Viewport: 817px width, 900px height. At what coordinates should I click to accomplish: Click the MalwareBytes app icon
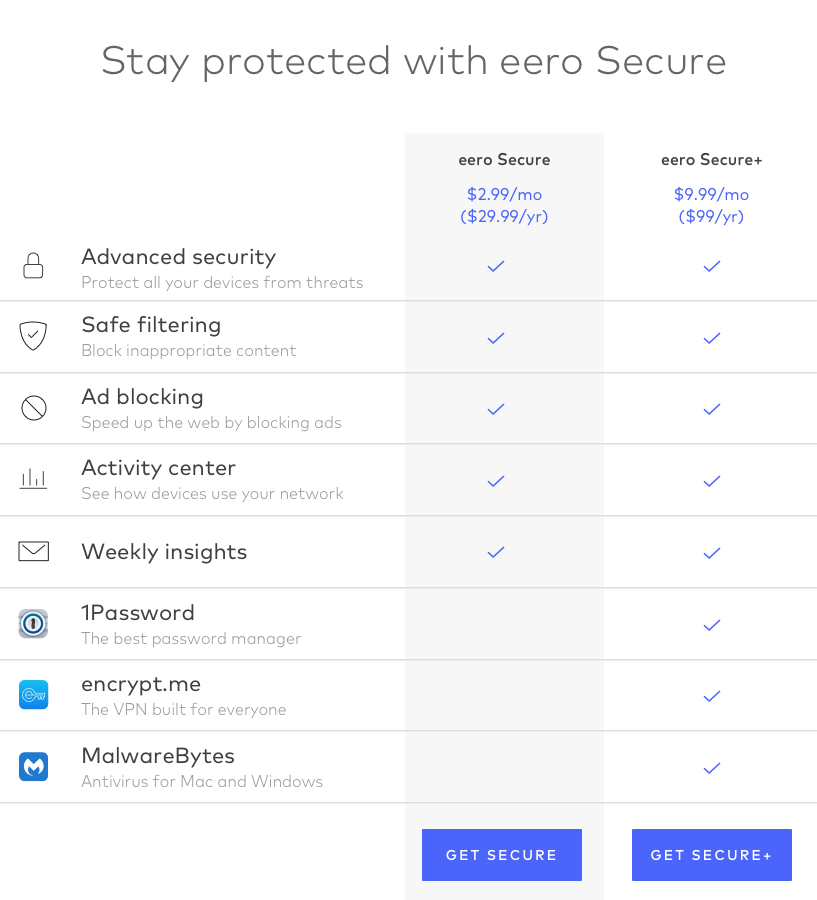coord(33,767)
